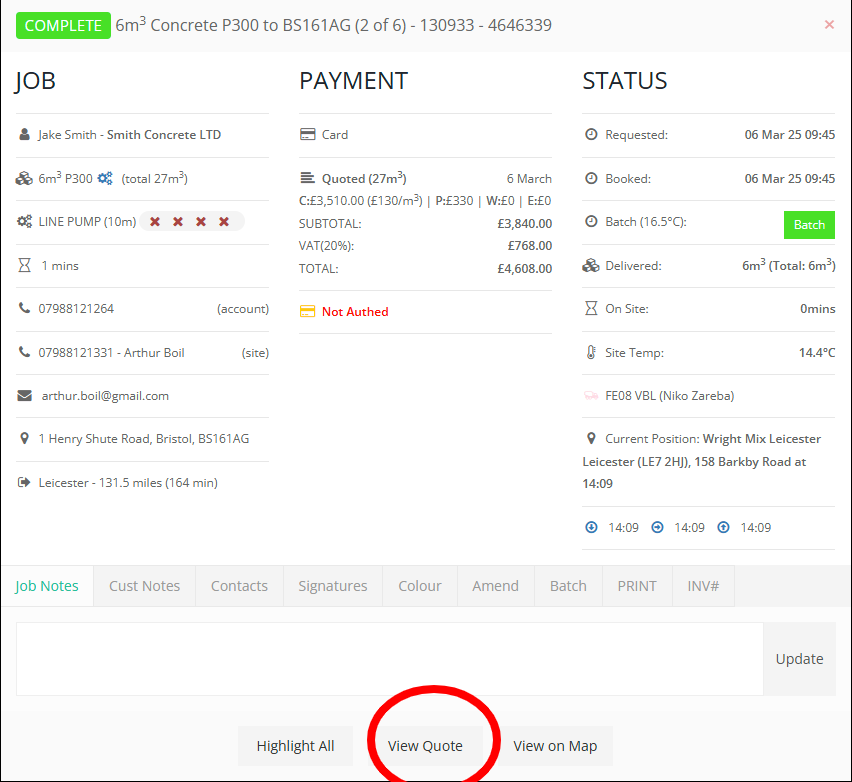Switch to the Signatures tab

click(333, 586)
